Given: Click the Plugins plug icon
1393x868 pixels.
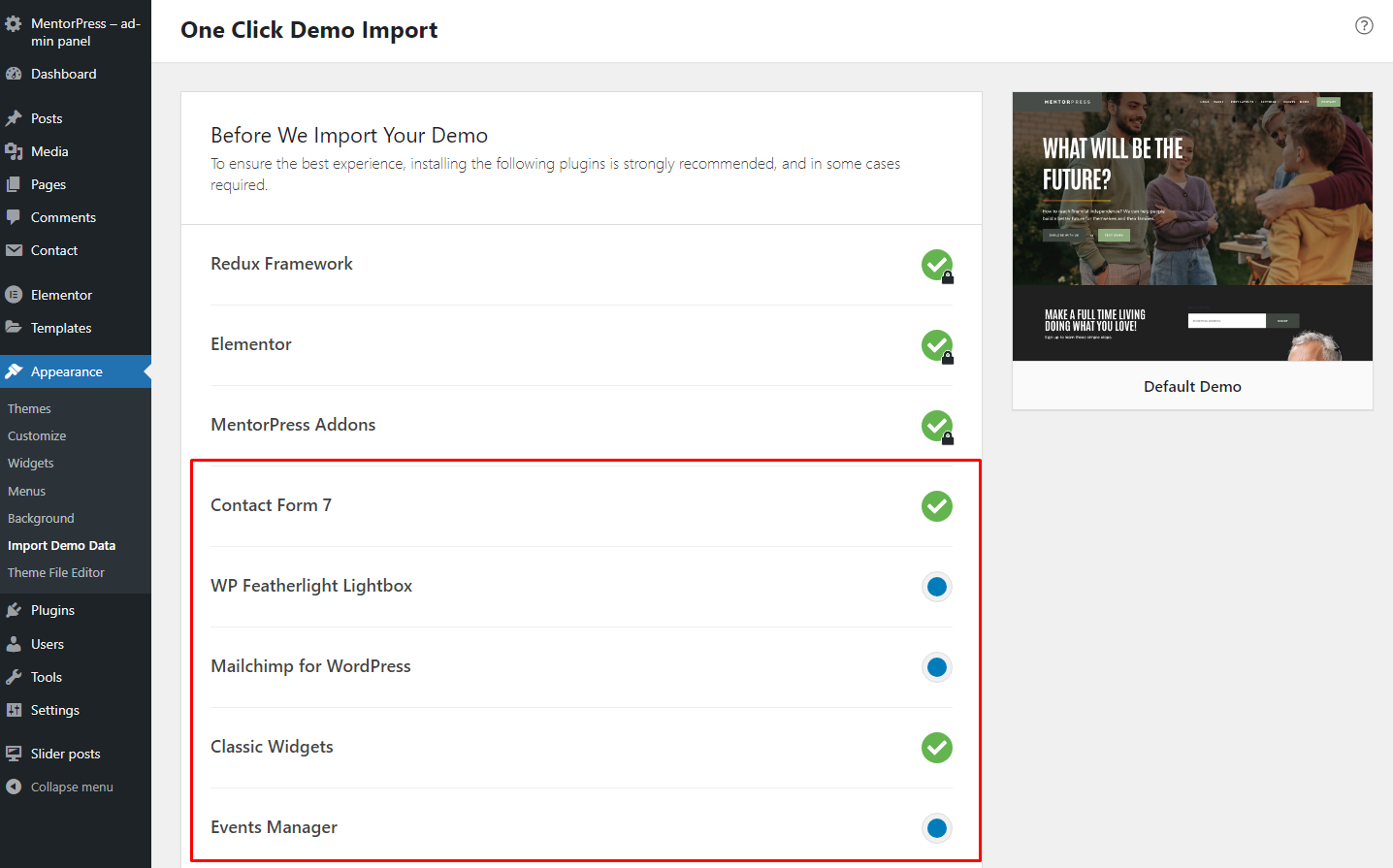Looking at the screenshot, I should pyautogui.click(x=14, y=610).
